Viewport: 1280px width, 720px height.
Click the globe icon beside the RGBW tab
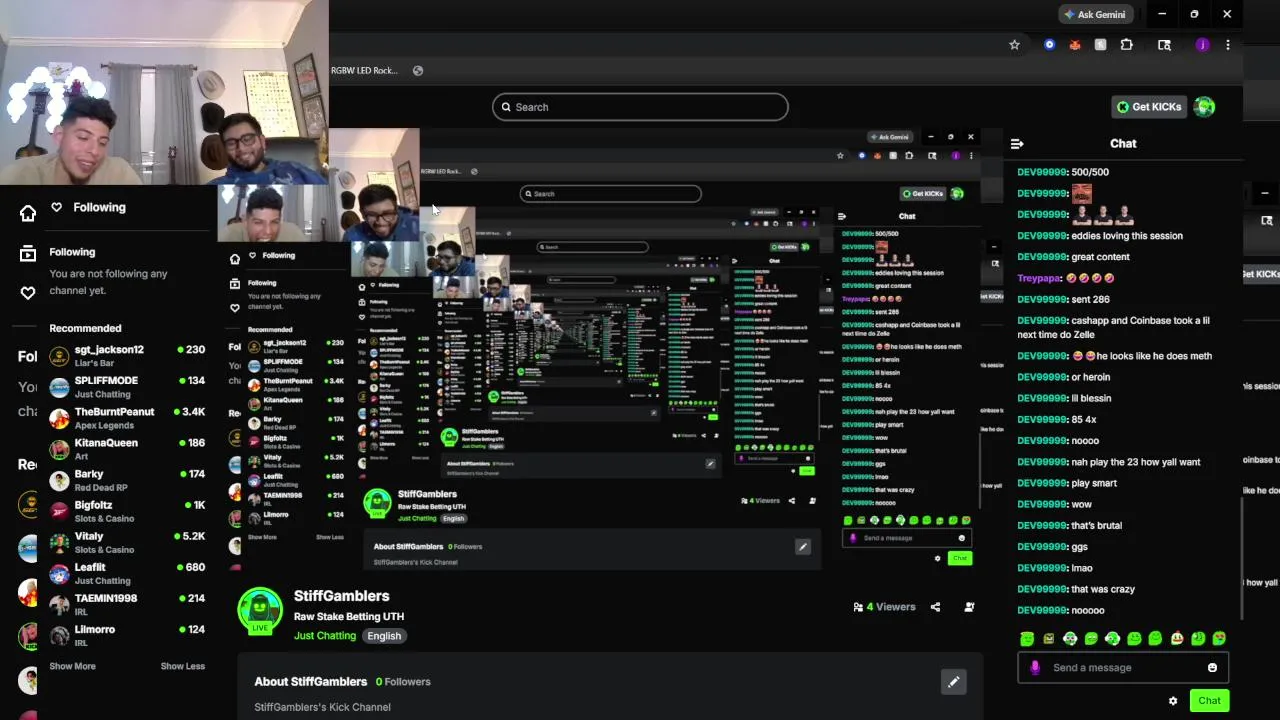418,71
